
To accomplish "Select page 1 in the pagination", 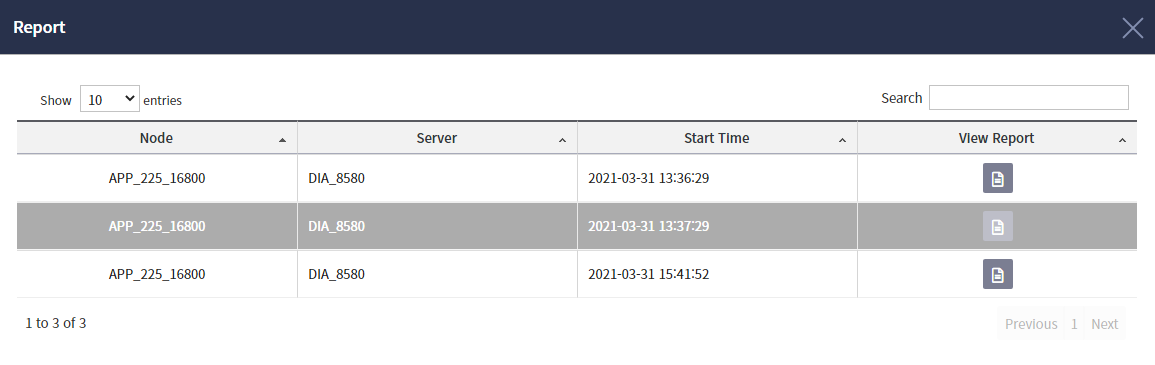I will 1074,324.
